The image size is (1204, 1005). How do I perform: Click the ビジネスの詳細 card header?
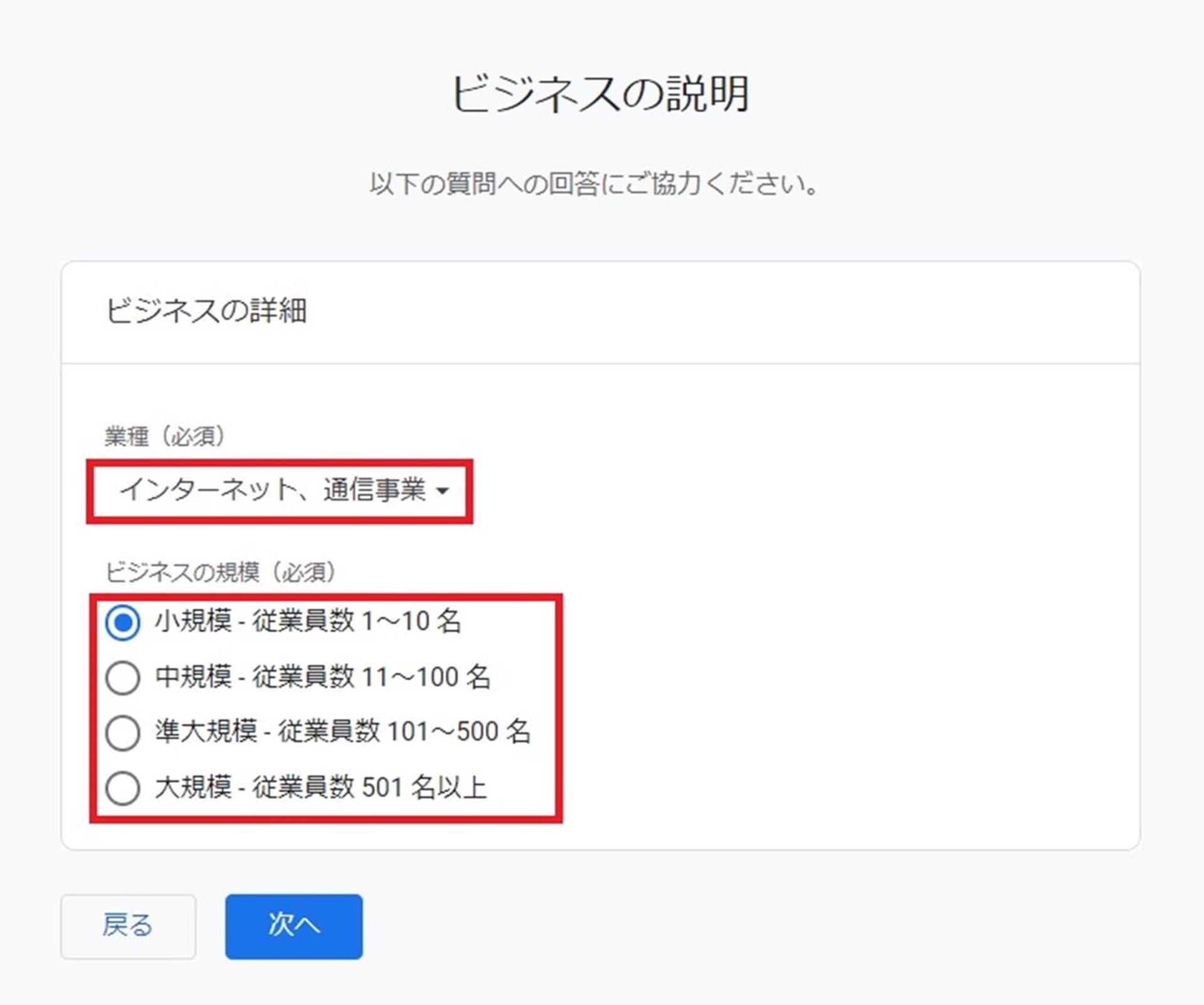206,311
